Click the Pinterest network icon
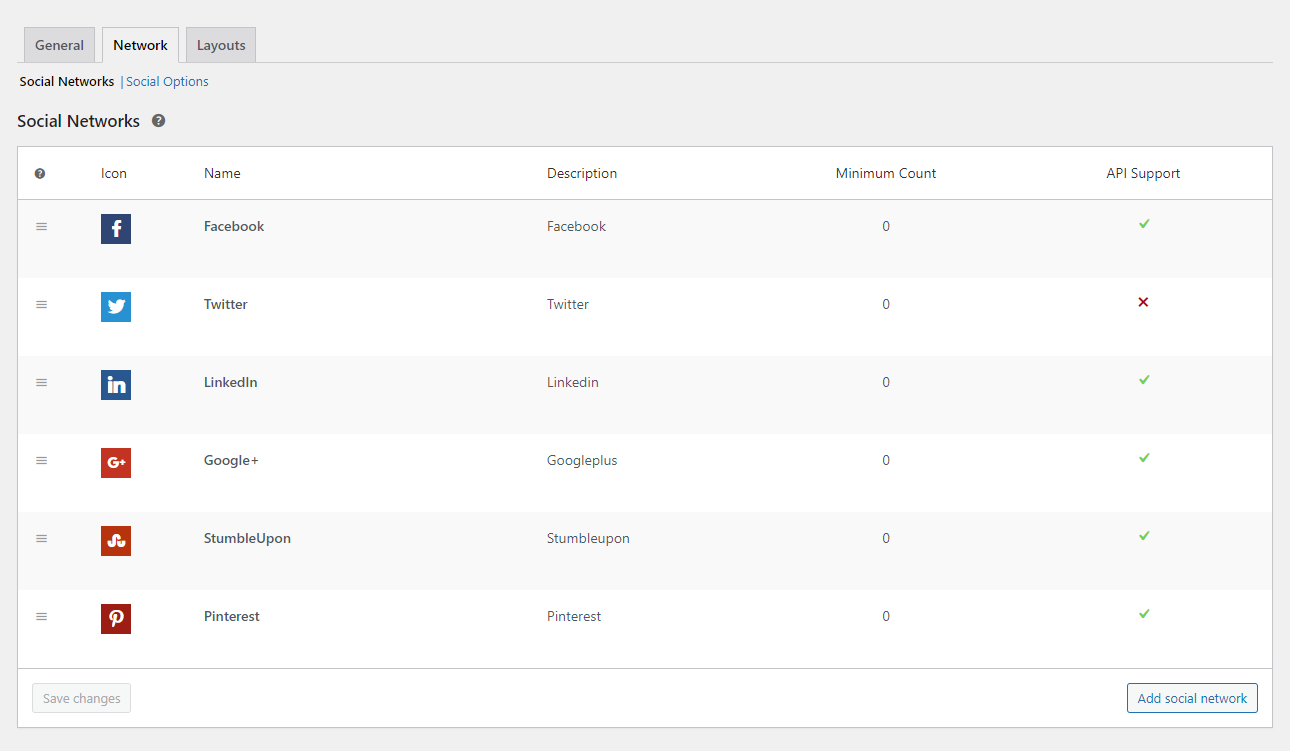1290x751 pixels. (116, 619)
